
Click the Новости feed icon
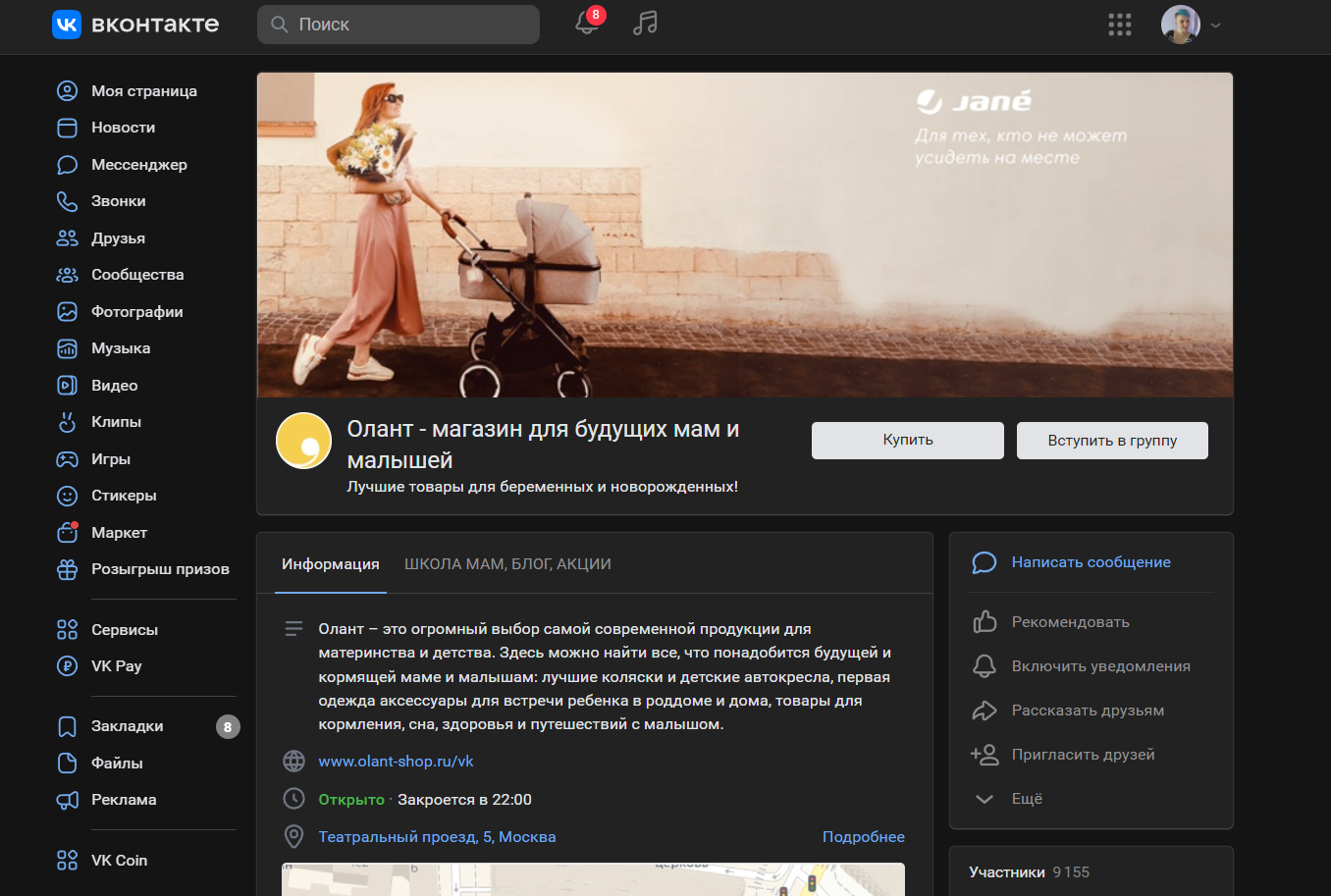pyautogui.click(x=67, y=128)
